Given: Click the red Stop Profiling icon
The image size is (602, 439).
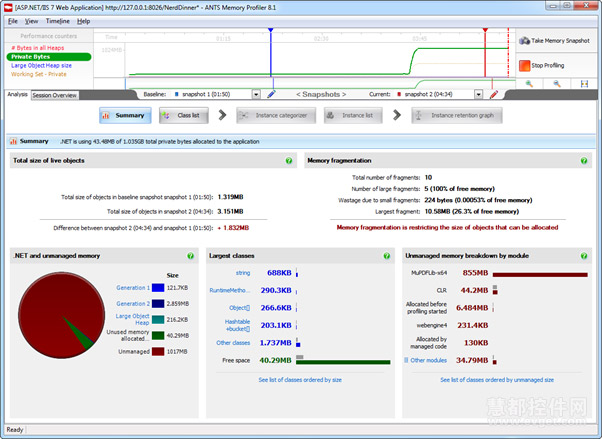Looking at the screenshot, I should click(524, 66).
